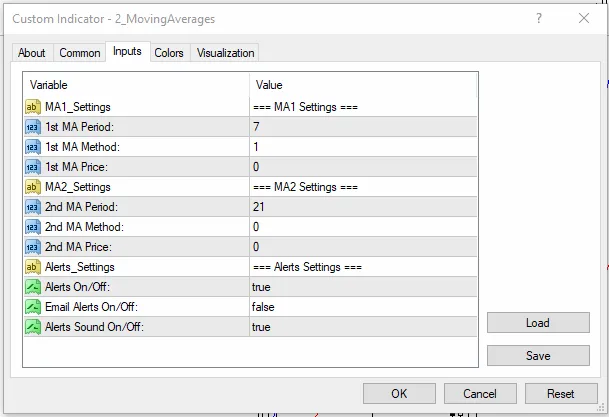Click the integer icon beside 1st MA Price
The width and height of the screenshot is (609, 417).
(33, 167)
